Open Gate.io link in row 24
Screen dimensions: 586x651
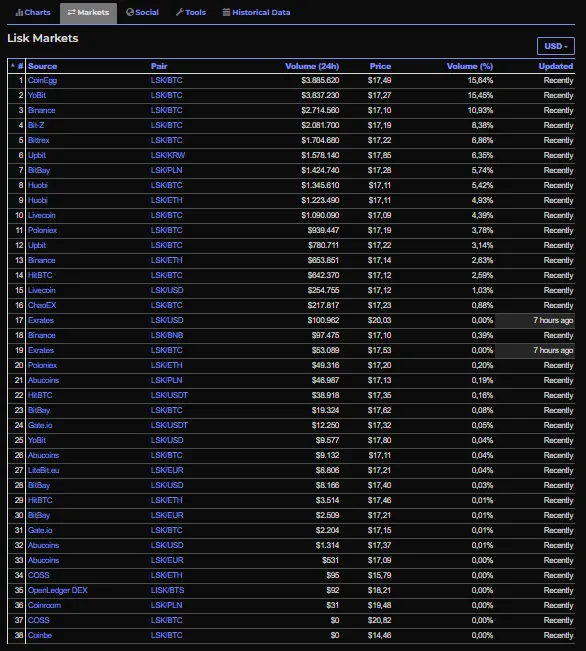(40, 425)
